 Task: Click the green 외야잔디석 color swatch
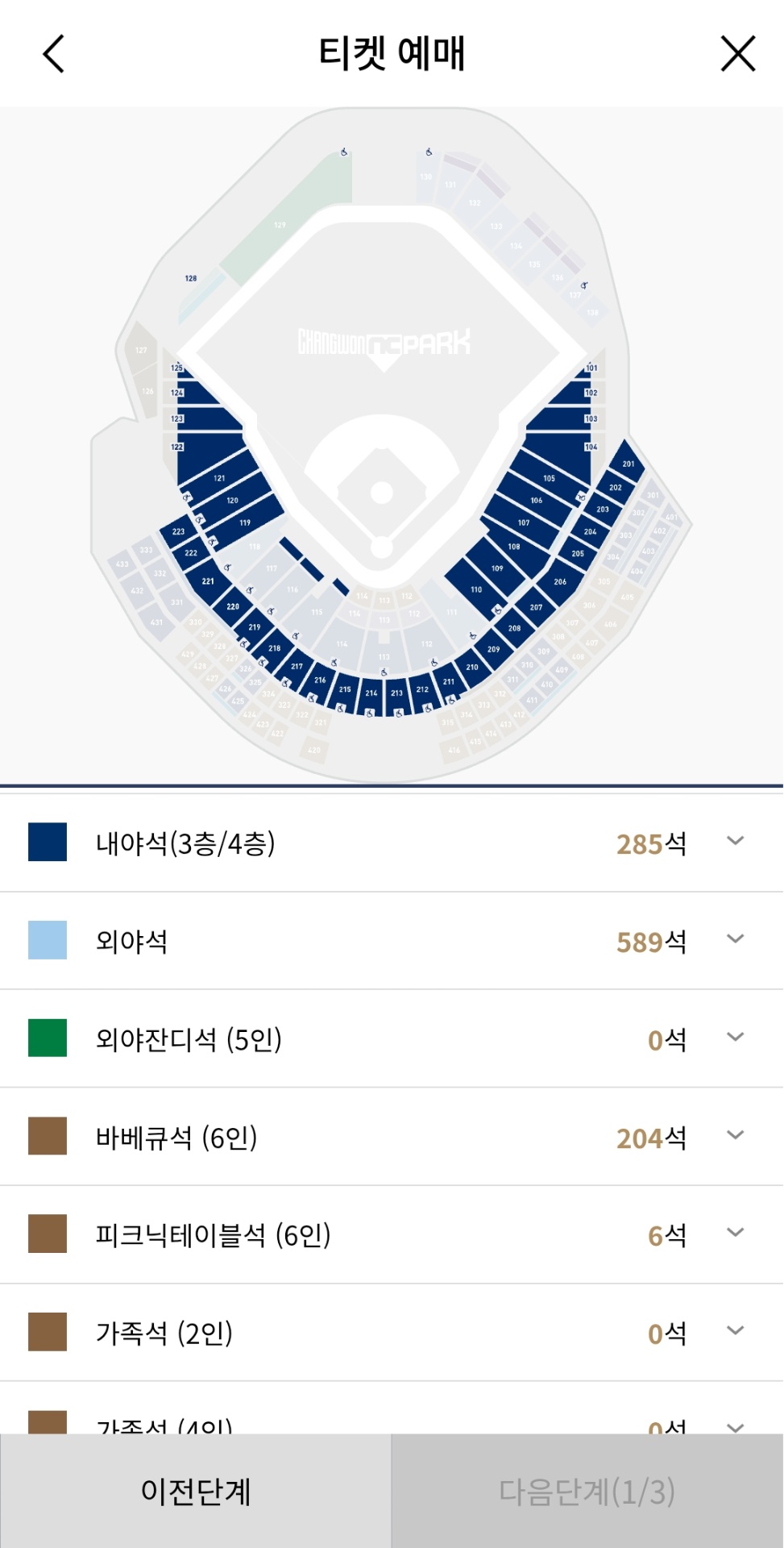click(48, 1038)
